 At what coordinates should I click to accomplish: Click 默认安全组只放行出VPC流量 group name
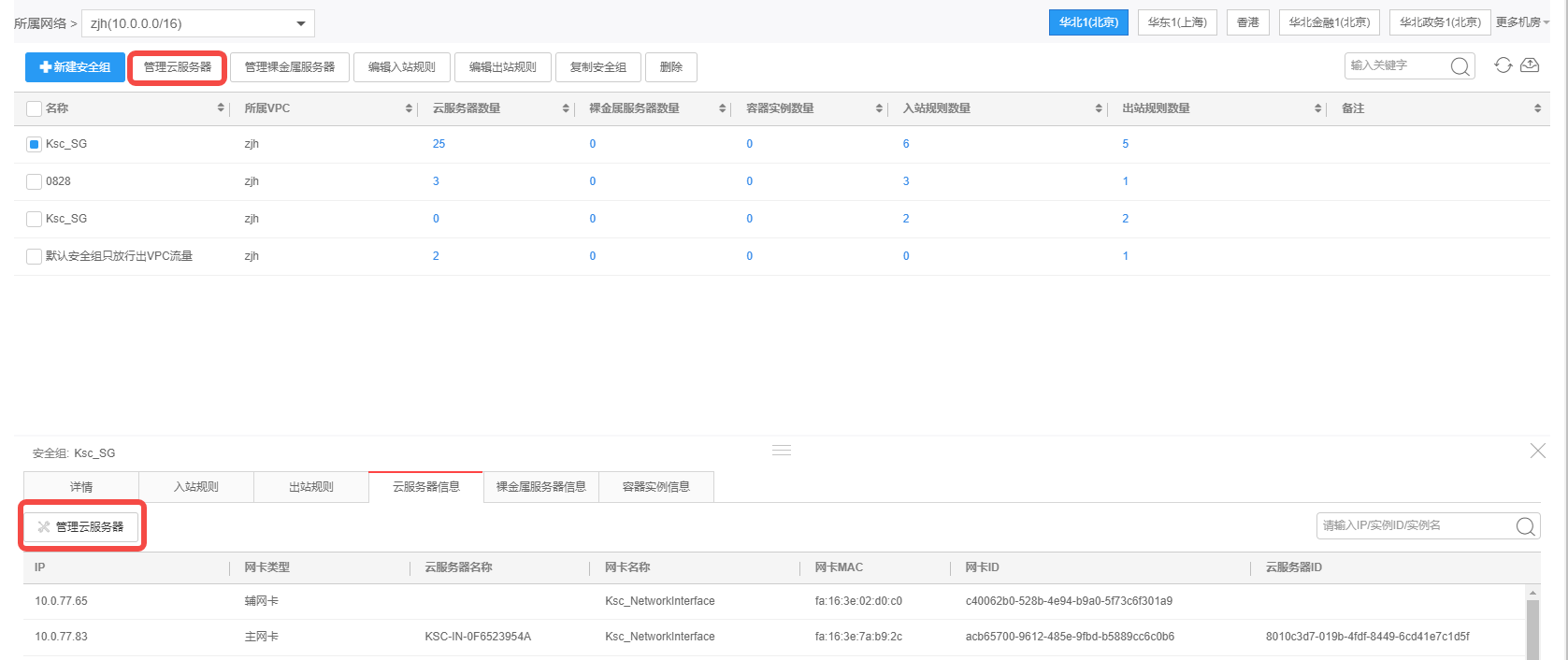(x=119, y=256)
